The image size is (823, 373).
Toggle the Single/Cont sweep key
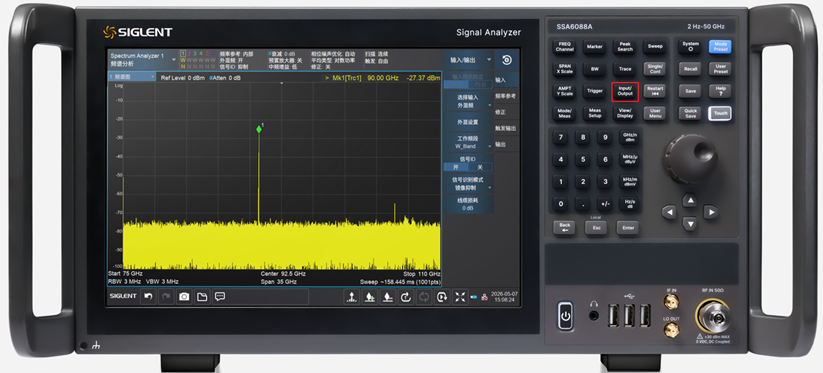click(x=655, y=69)
